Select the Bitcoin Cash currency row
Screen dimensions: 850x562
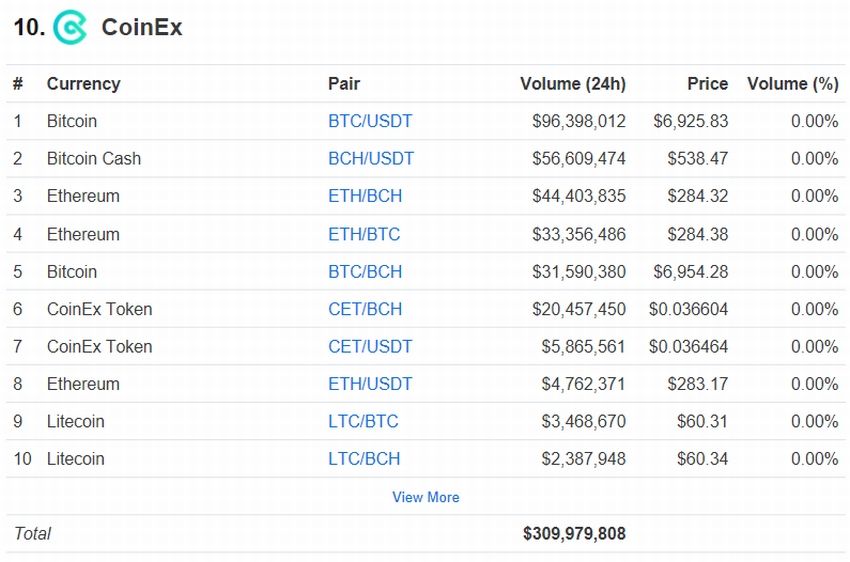coord(425,158)
